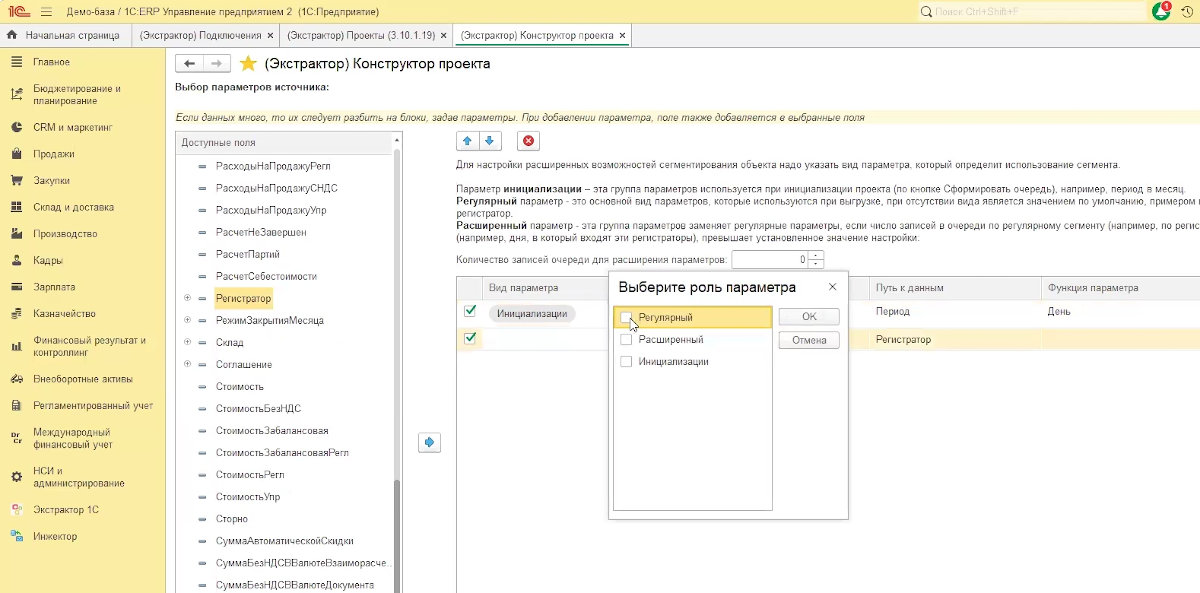The image size is (1200, 593).
Task: Toggle checkbox in the Регистратор parameter row
Action: 470,338
